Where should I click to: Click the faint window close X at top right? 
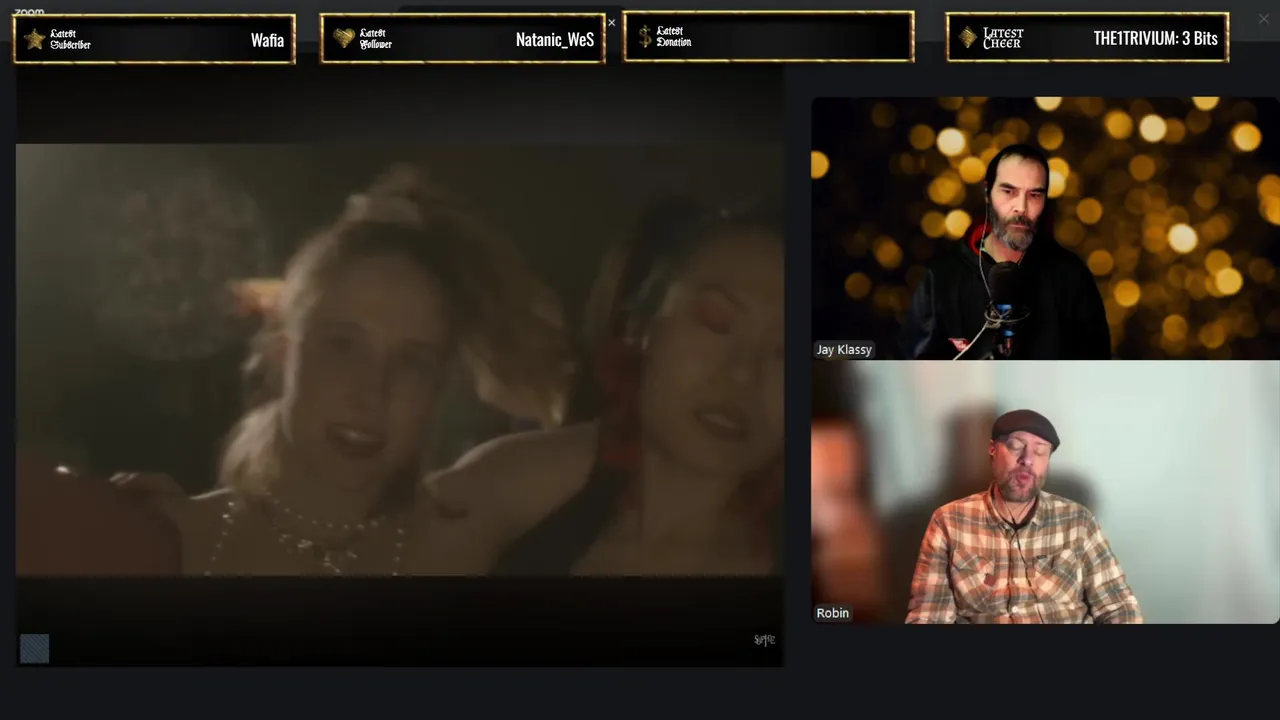pyautogui.click(x=1264, y=18)
